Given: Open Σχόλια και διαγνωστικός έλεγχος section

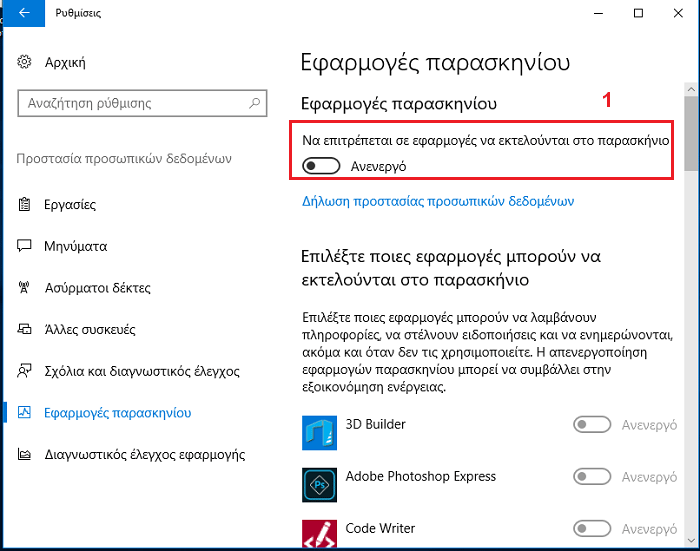Looking at the screenshot, I should coord(142,371).
